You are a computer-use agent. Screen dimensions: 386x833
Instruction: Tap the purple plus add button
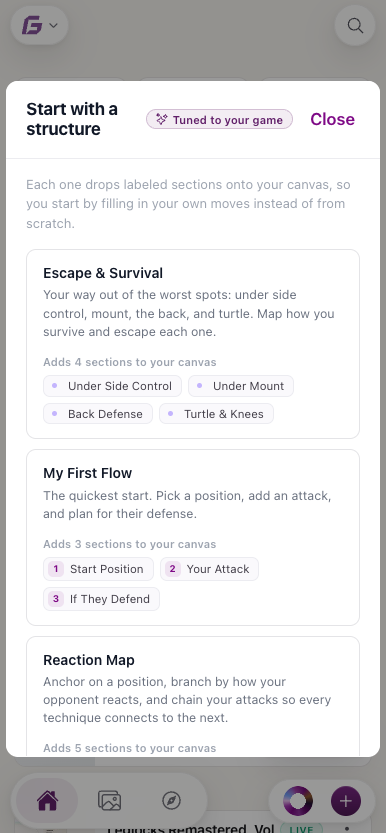coord(346,801)
